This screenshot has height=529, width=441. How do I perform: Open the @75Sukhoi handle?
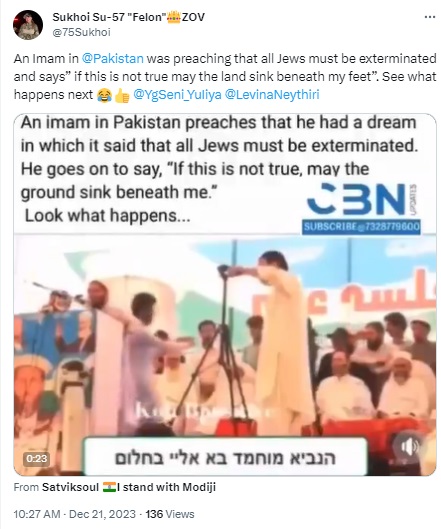pos(81,32)
